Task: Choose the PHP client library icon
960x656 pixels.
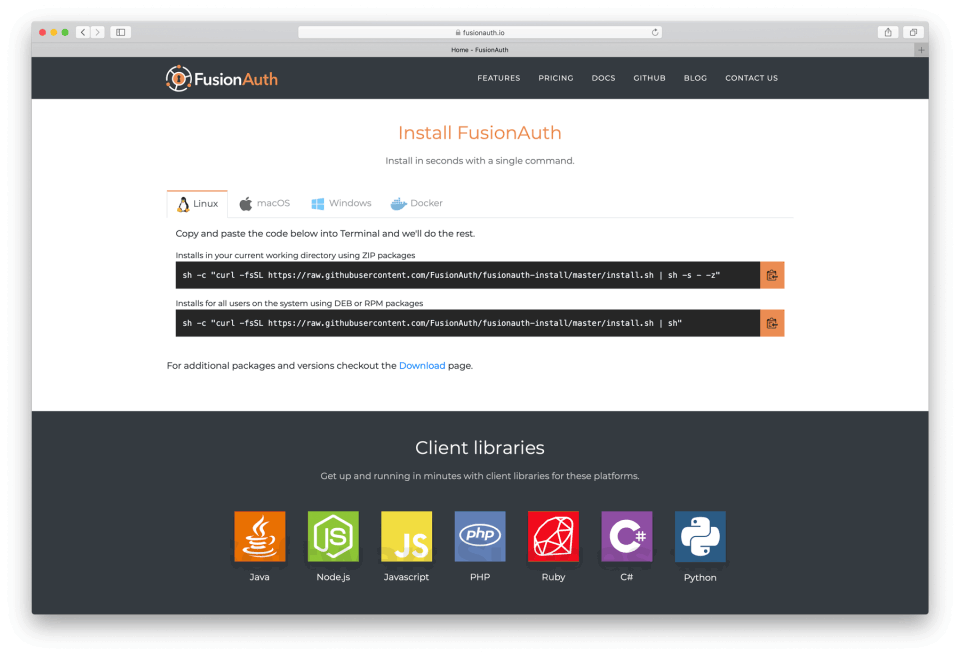Action: coord(480,536)
